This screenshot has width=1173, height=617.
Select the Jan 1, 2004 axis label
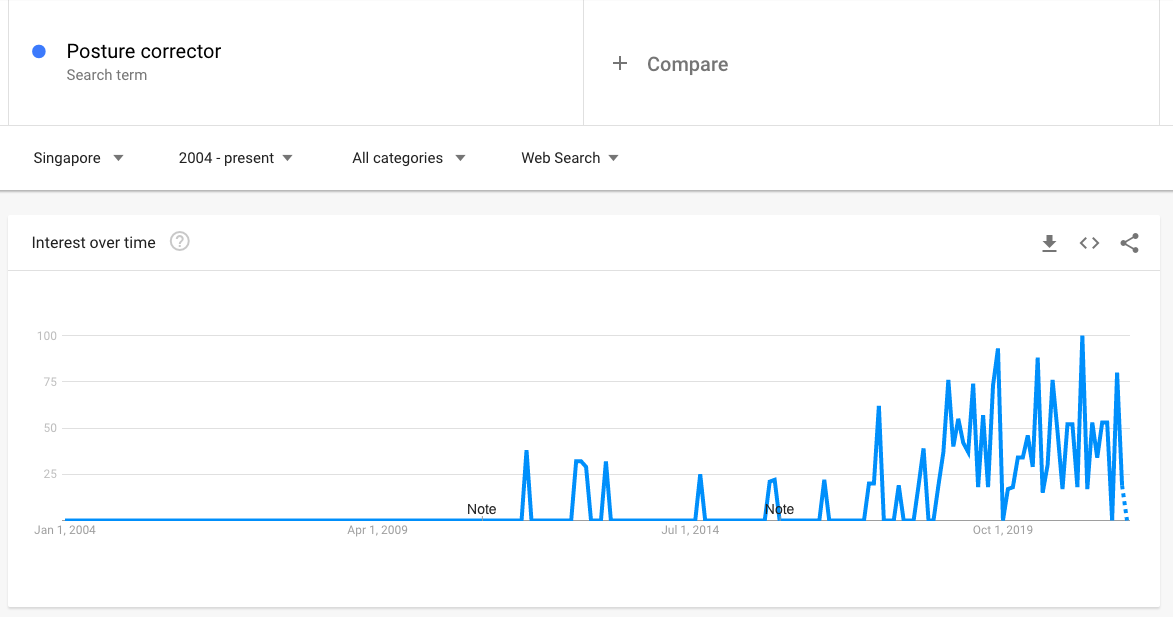[x=65, y=529]
